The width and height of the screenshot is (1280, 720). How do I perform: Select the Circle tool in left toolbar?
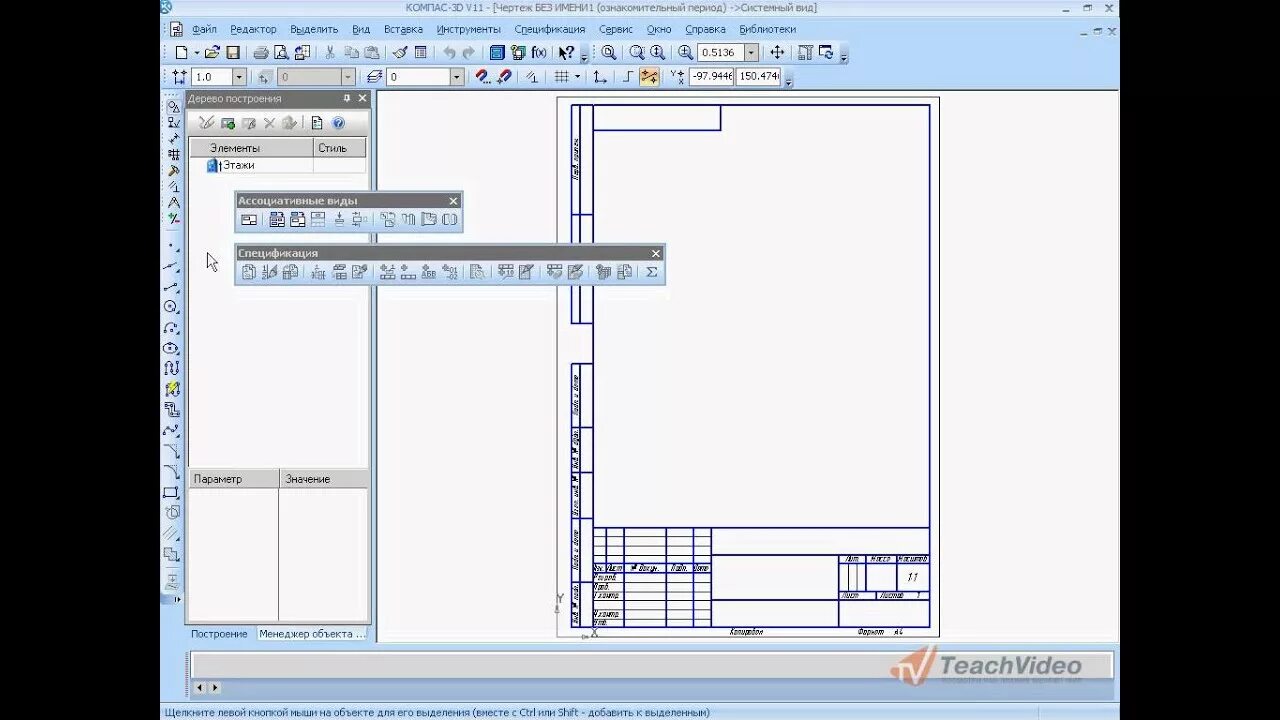[172, 307]
